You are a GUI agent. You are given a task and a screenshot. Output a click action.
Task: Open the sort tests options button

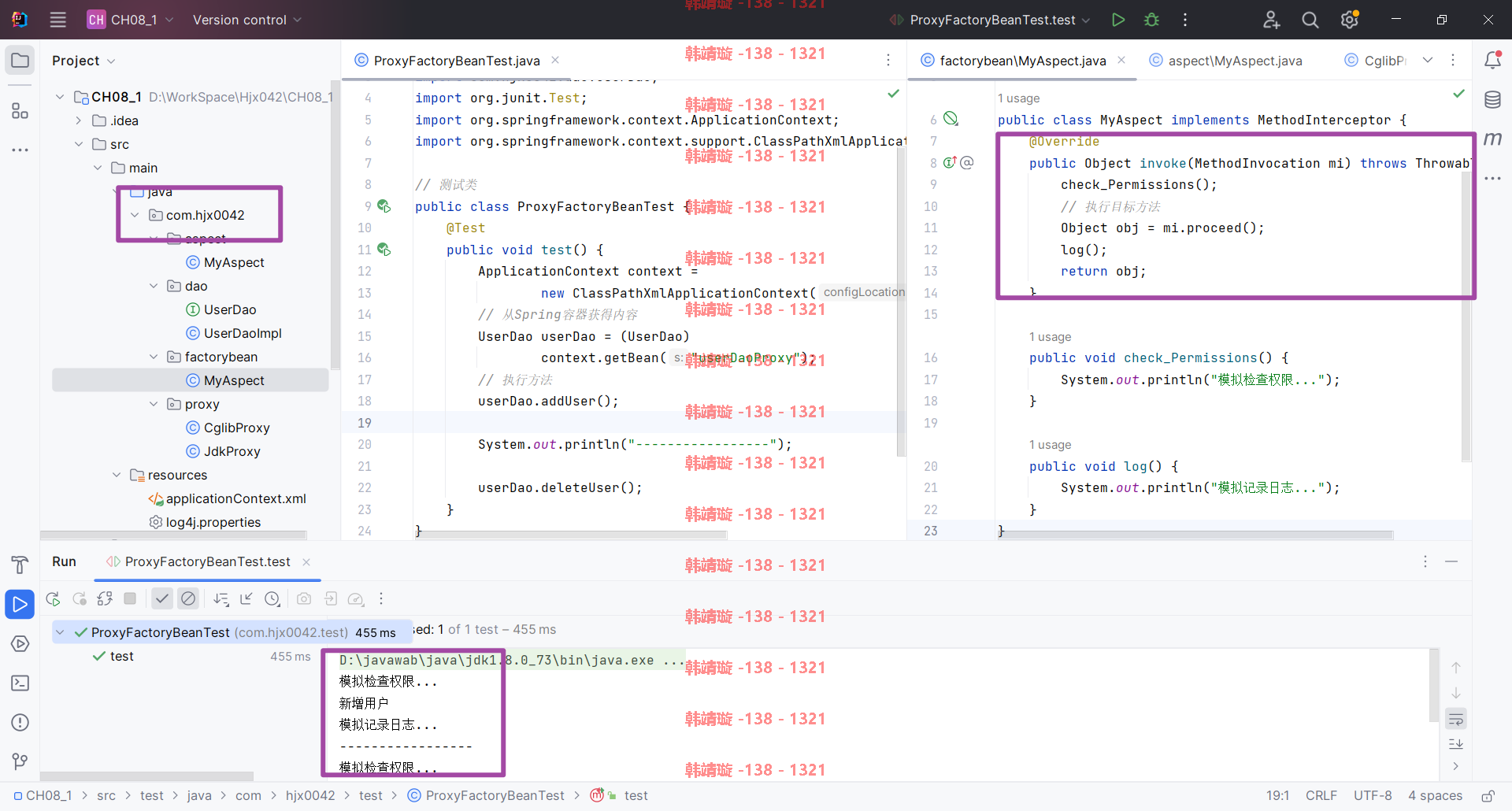(221, 599)
